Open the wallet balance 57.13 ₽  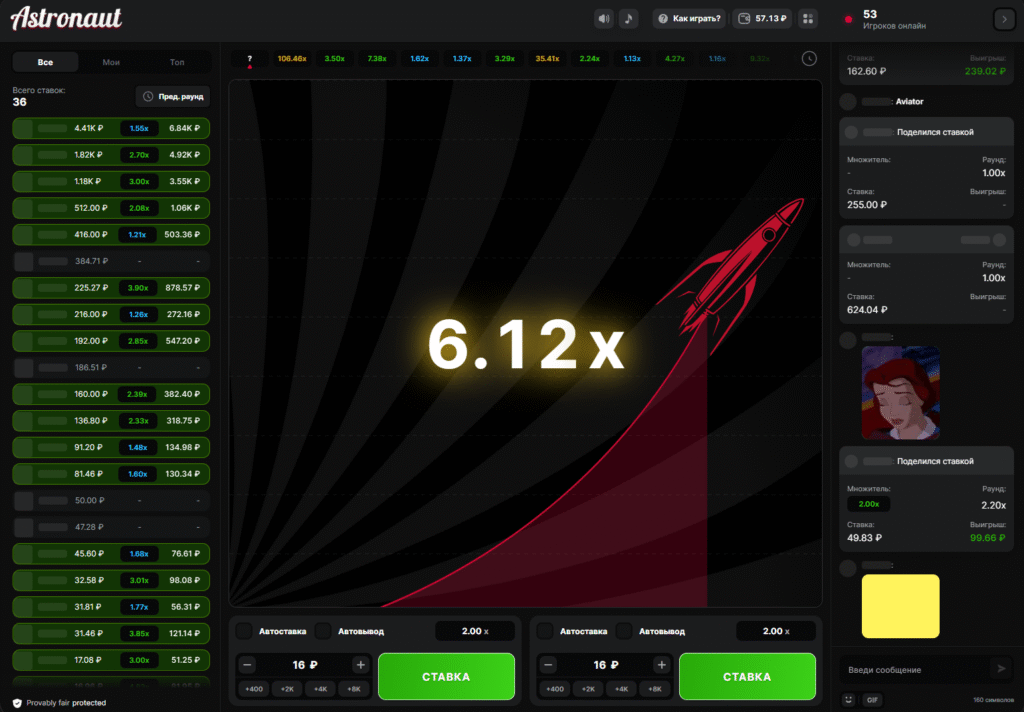761,18
